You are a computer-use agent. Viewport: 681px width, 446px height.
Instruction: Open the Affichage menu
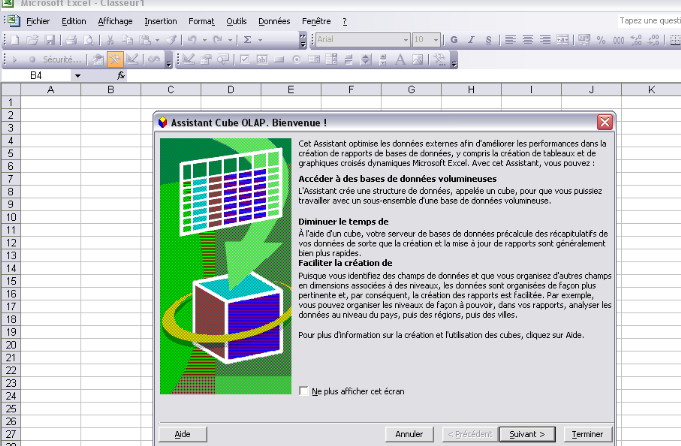pyautogui.click(x=115, y=21)
